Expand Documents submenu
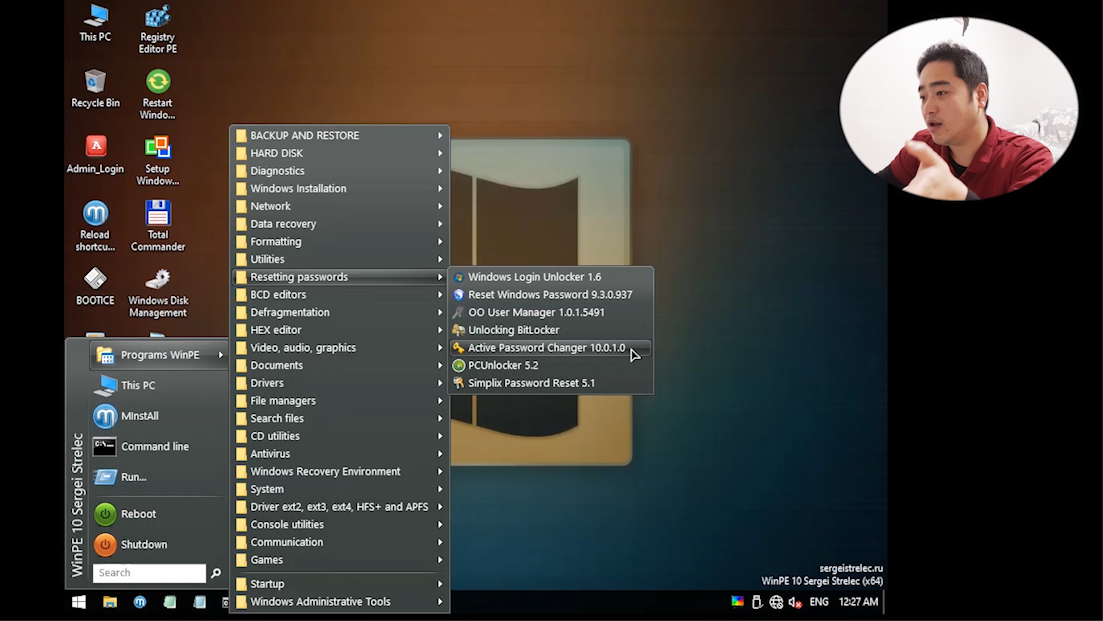 pos(340,365)
